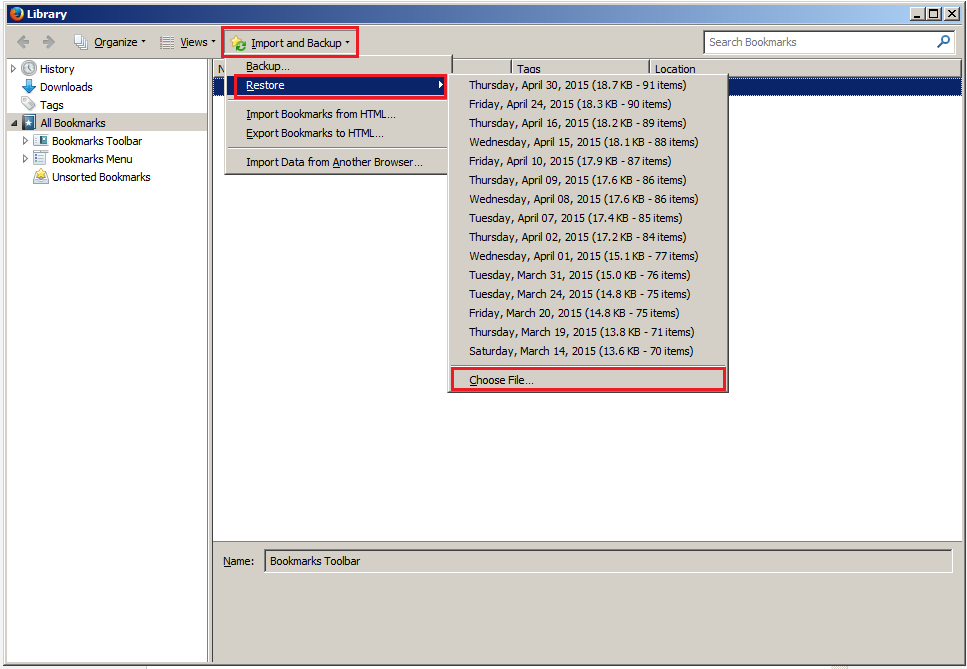Click the History clock icon
Viewport: 967px width, 669px height.
tap(29, 68)
